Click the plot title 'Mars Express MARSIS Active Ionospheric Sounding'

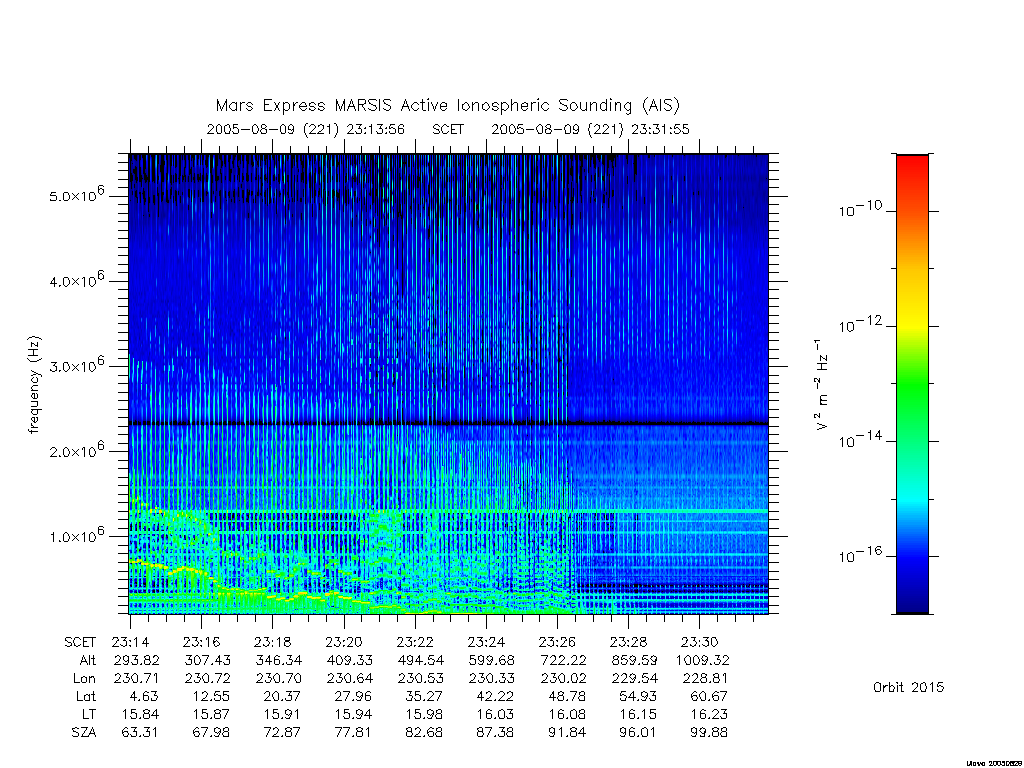pyautogui.click(x=423, y=105)
